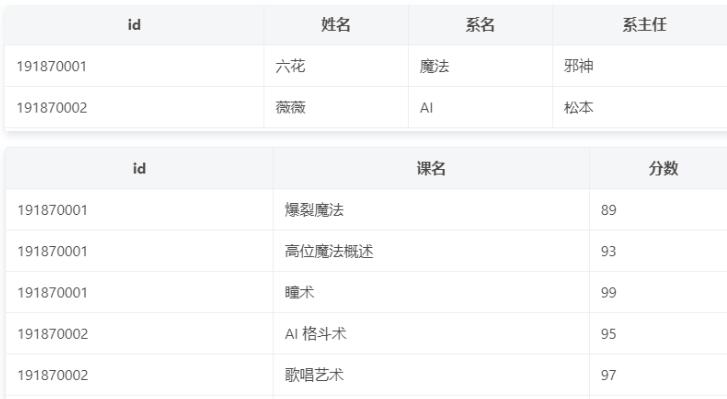727x399 pixels.
Task: Click the id header in top table
Action: coord(134,25)
